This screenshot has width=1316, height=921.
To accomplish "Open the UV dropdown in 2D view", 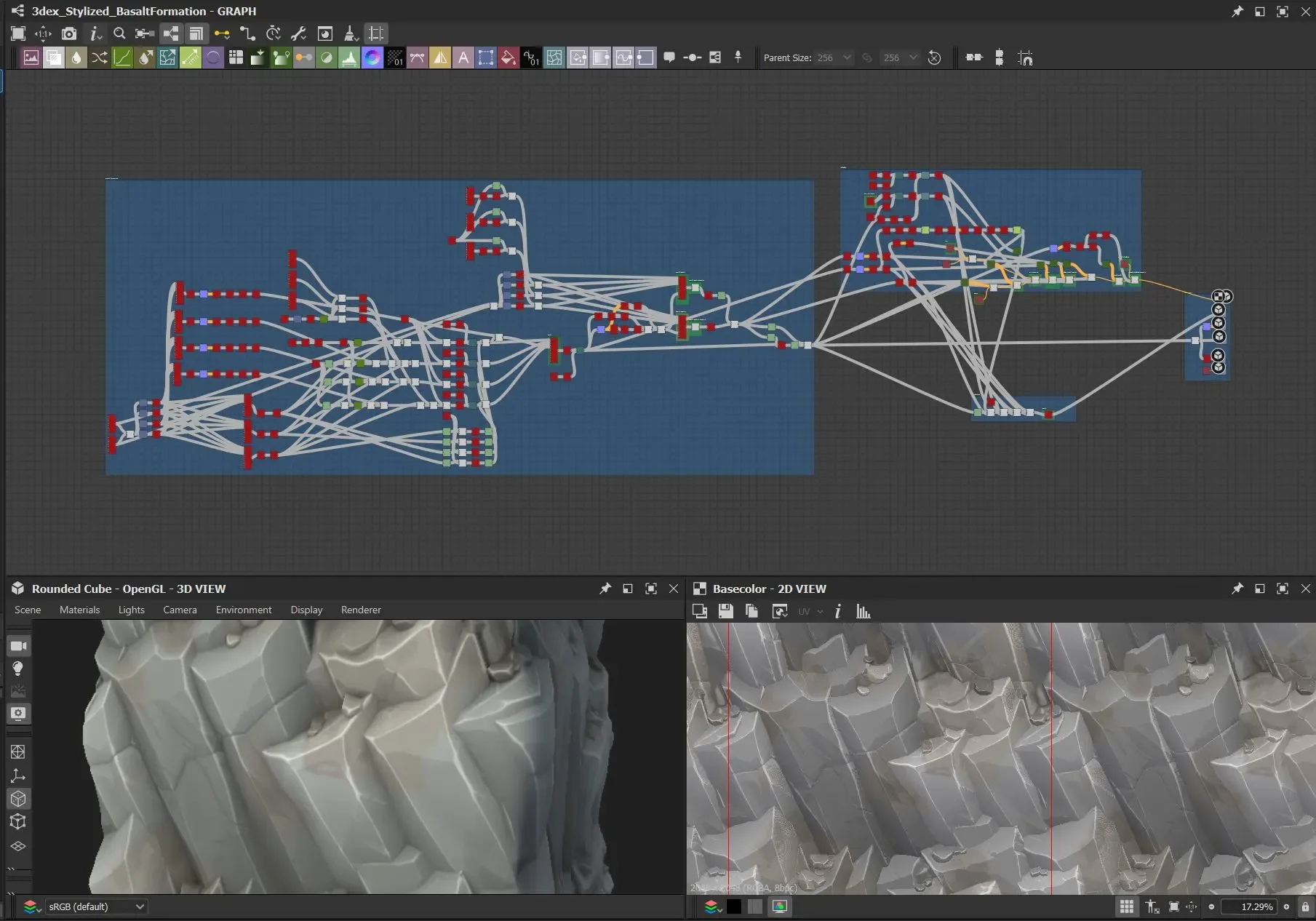I will [x=809, y=611].
